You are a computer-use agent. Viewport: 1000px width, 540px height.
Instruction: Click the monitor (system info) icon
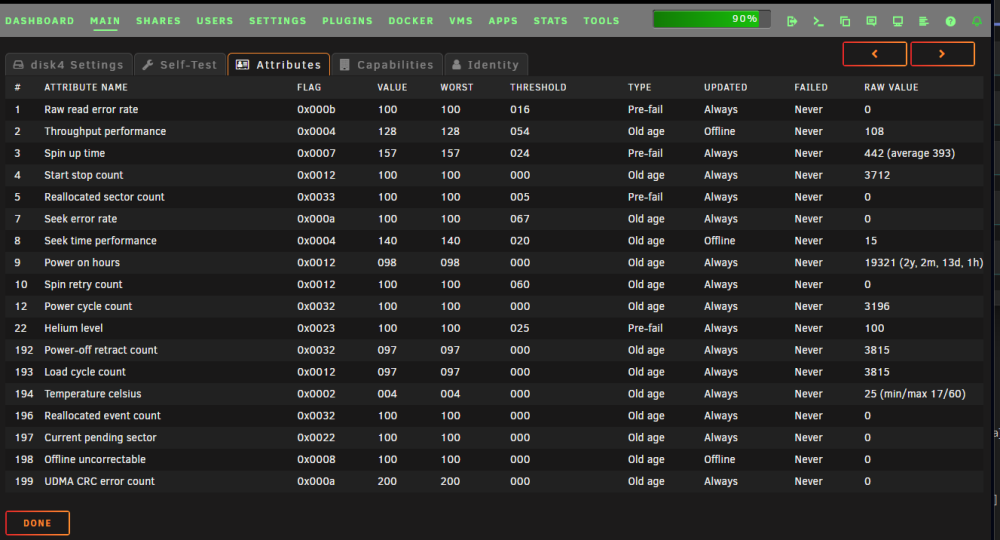897,21
